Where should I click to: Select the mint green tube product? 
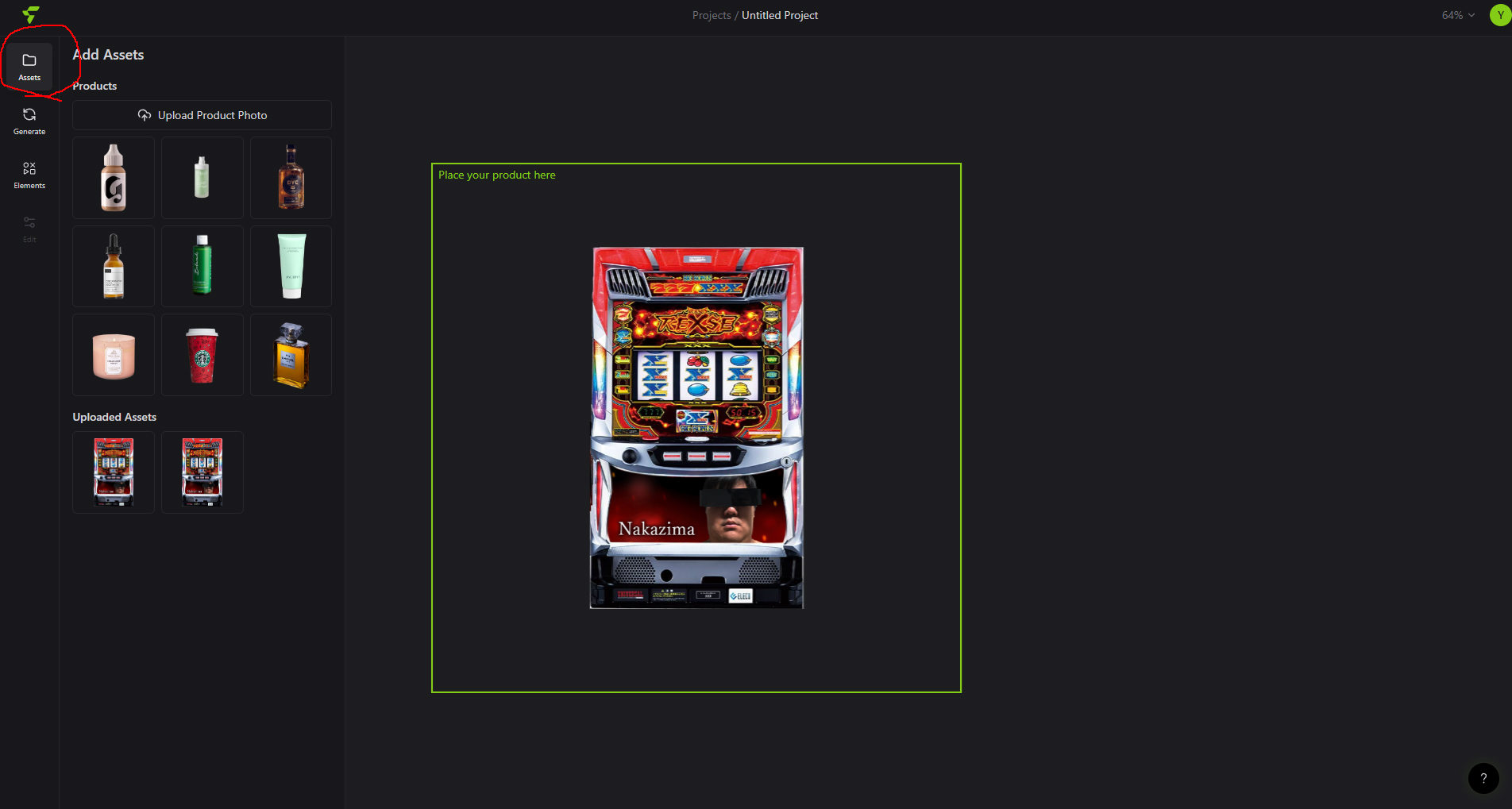pos(291,266)
